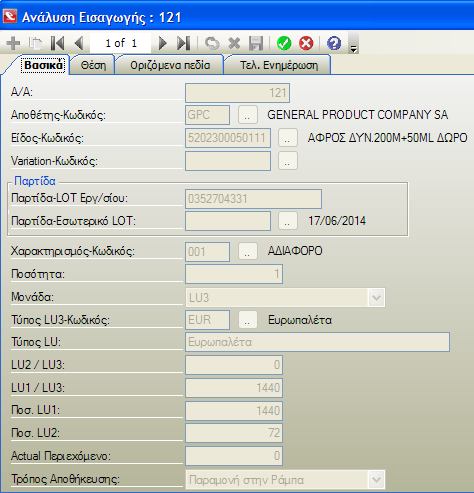Click the Τρόπος Αποθήκευσης: label
Screen dimensions: 474x493
pos(66,479)
